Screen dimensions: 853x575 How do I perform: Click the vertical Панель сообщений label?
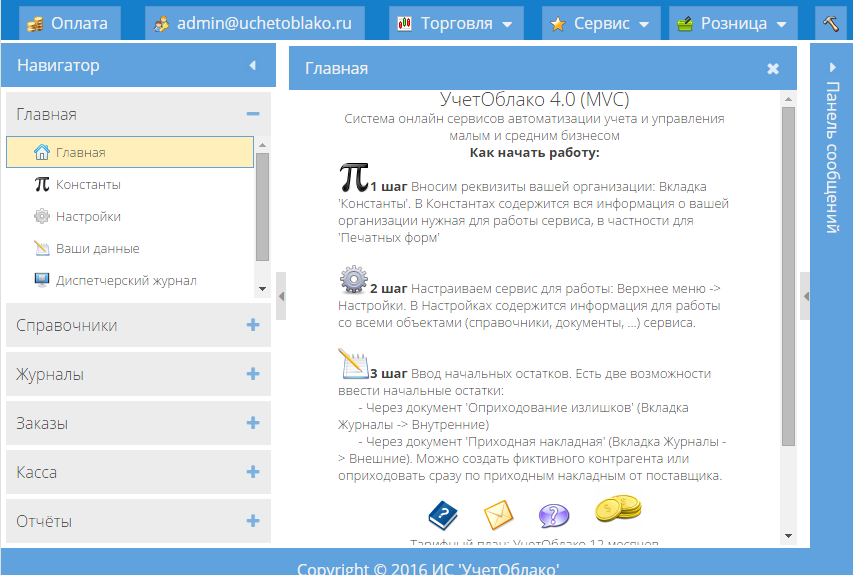(832, 157)
